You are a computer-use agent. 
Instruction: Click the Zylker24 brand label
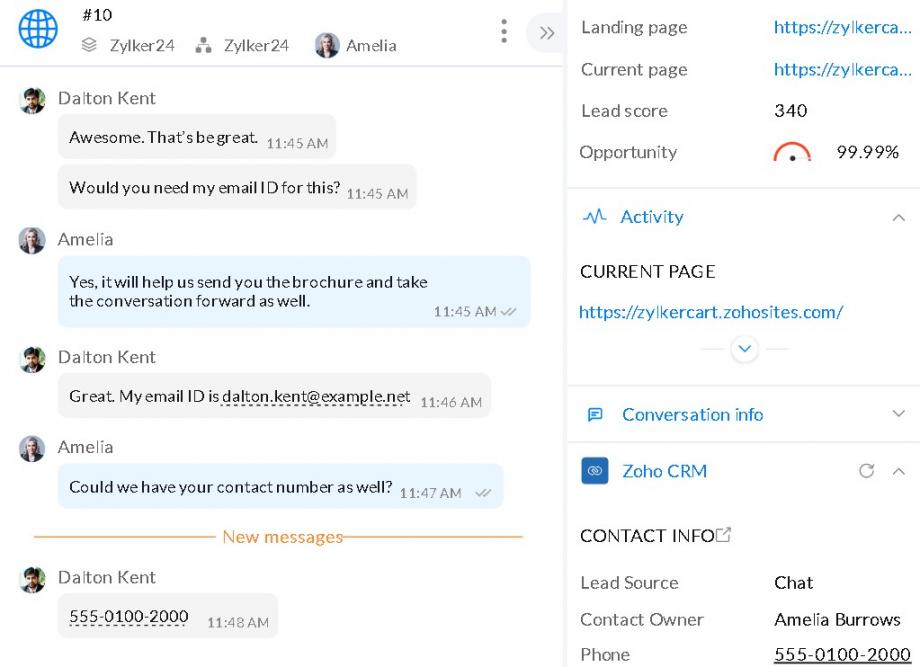[142, 45]
